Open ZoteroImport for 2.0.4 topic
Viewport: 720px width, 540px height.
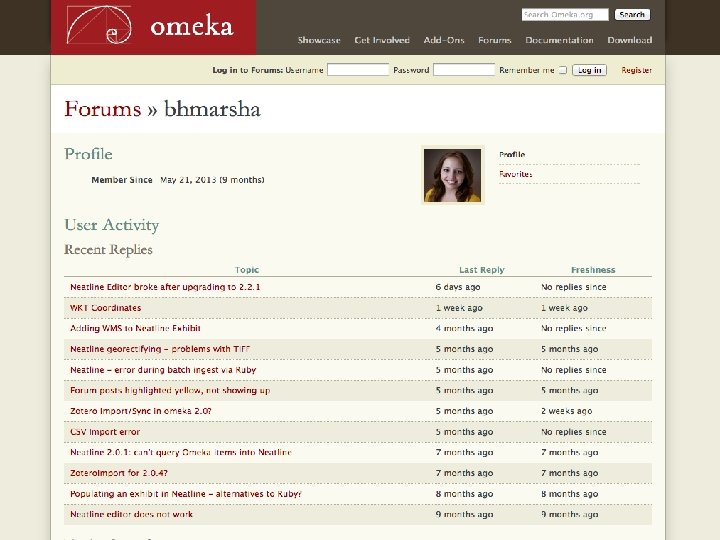tap(119, 473)
